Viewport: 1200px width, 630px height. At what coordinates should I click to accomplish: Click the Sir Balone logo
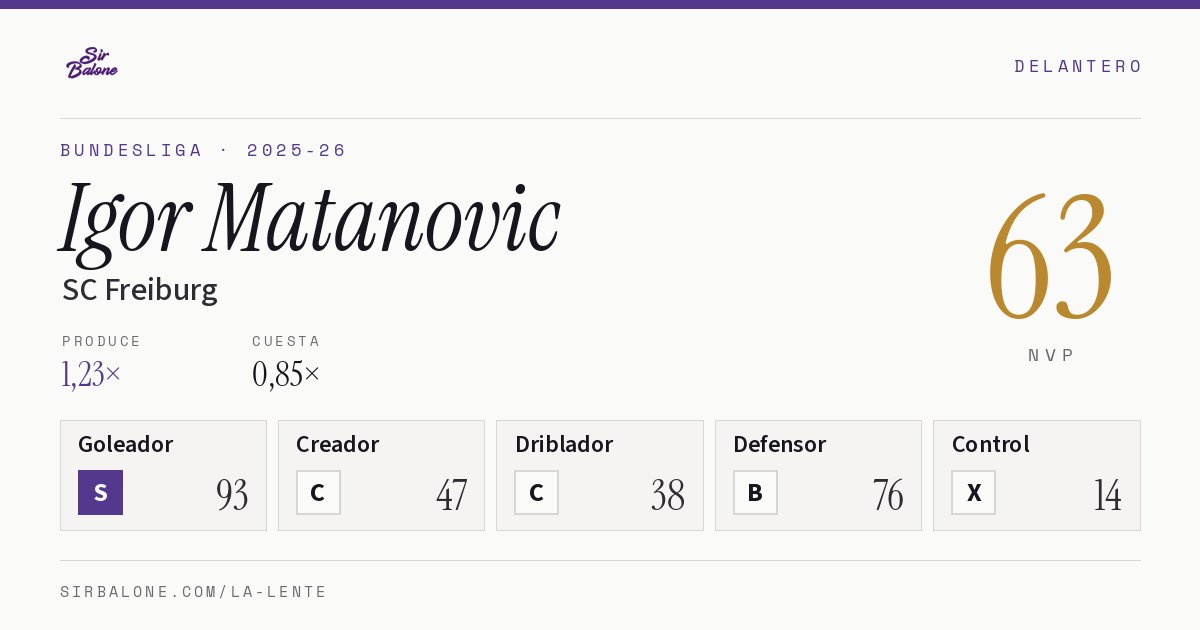click(x=92, y=63)
